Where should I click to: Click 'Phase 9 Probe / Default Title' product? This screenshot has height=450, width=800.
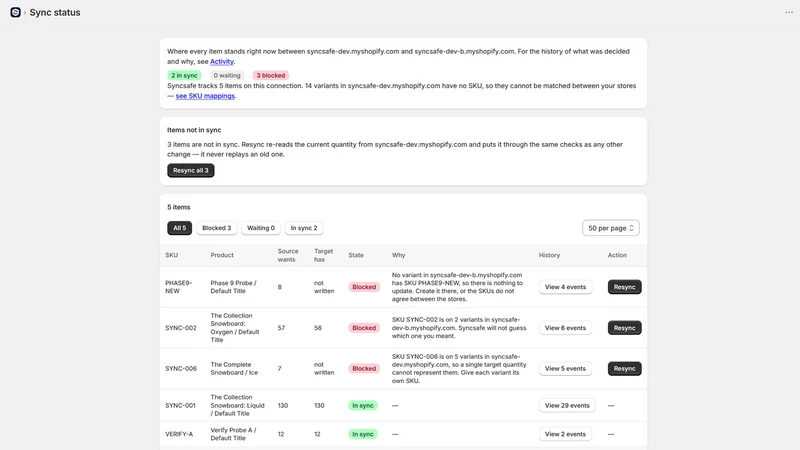click(234, 287)
